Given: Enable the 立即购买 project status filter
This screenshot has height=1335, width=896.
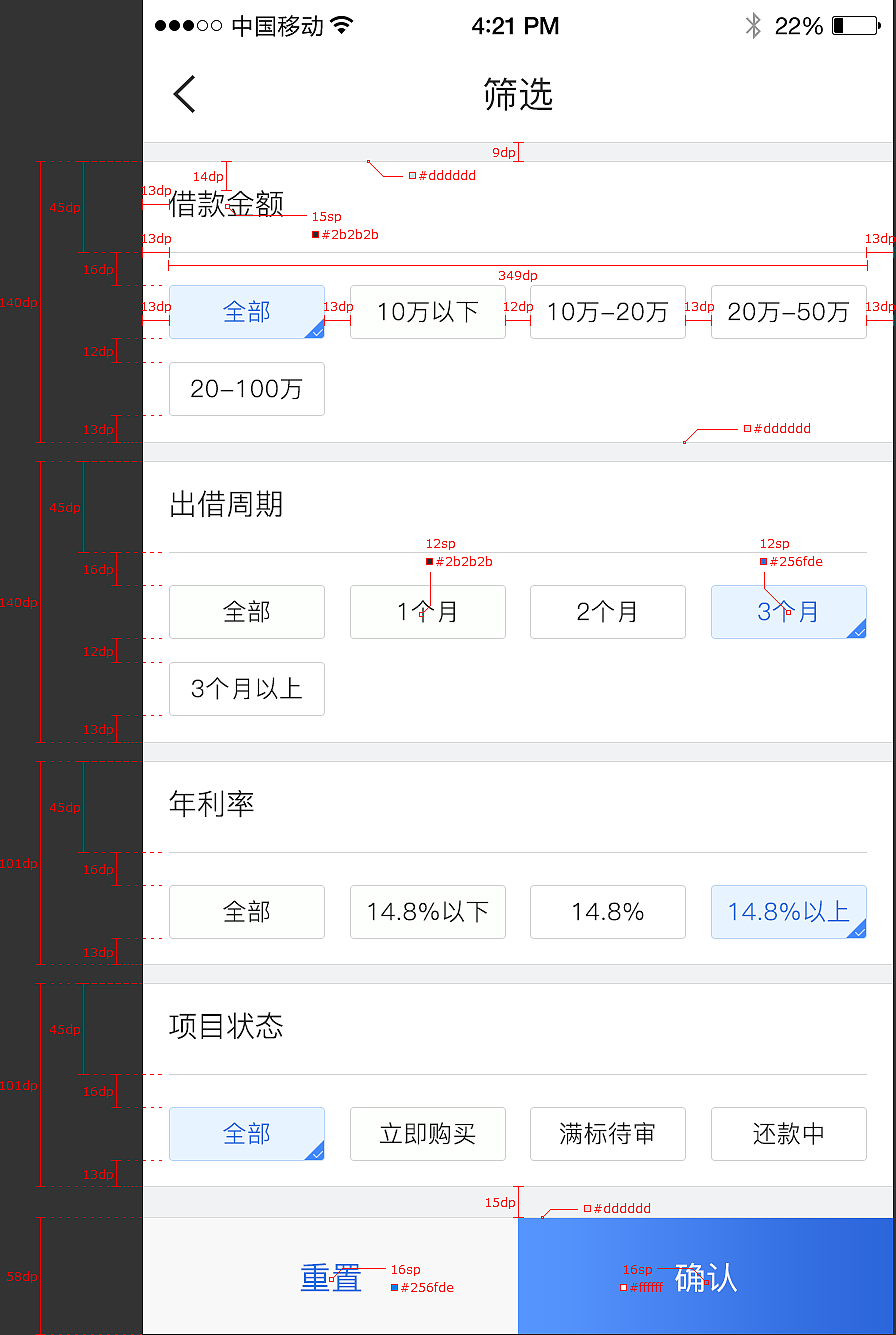Looking at the screenshot, I should click(x=427, y=1134).
